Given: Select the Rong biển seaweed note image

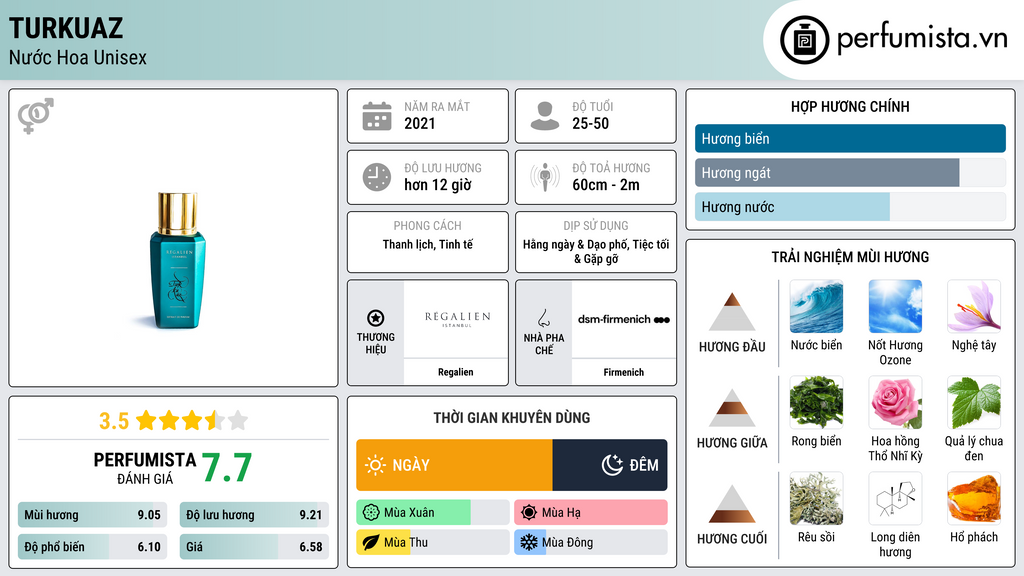Looking at the screenshot, I should click(x=816, y=403).
